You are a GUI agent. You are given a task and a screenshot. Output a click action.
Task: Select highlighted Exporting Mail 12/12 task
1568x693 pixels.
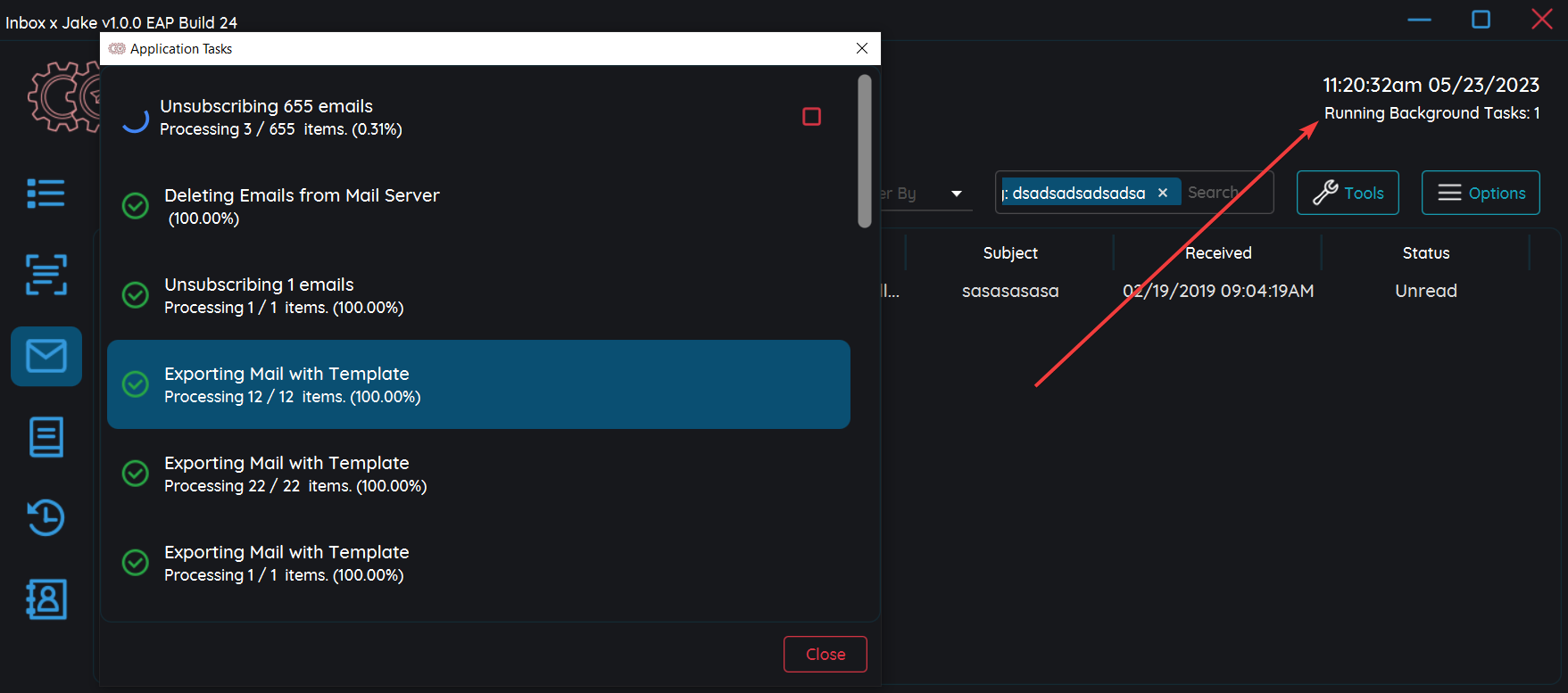(x=478, y=384)
